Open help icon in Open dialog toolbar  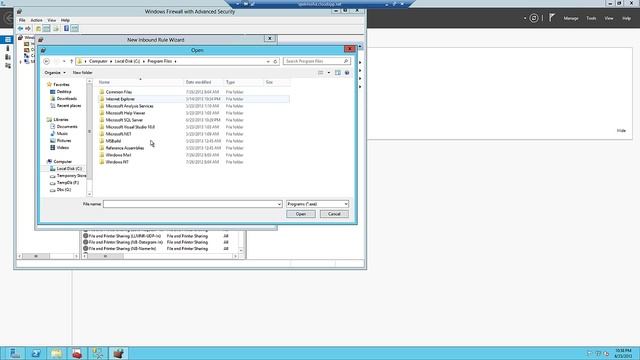(x=347, y=73)
